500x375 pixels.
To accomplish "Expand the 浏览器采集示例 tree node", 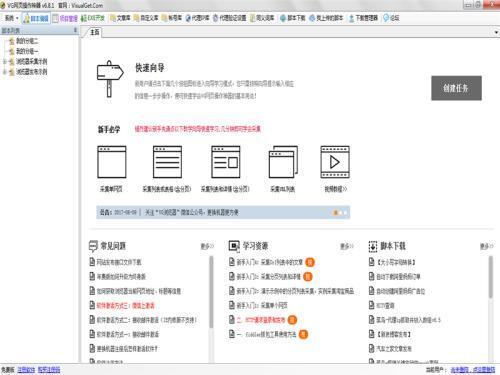I will 4,62.
